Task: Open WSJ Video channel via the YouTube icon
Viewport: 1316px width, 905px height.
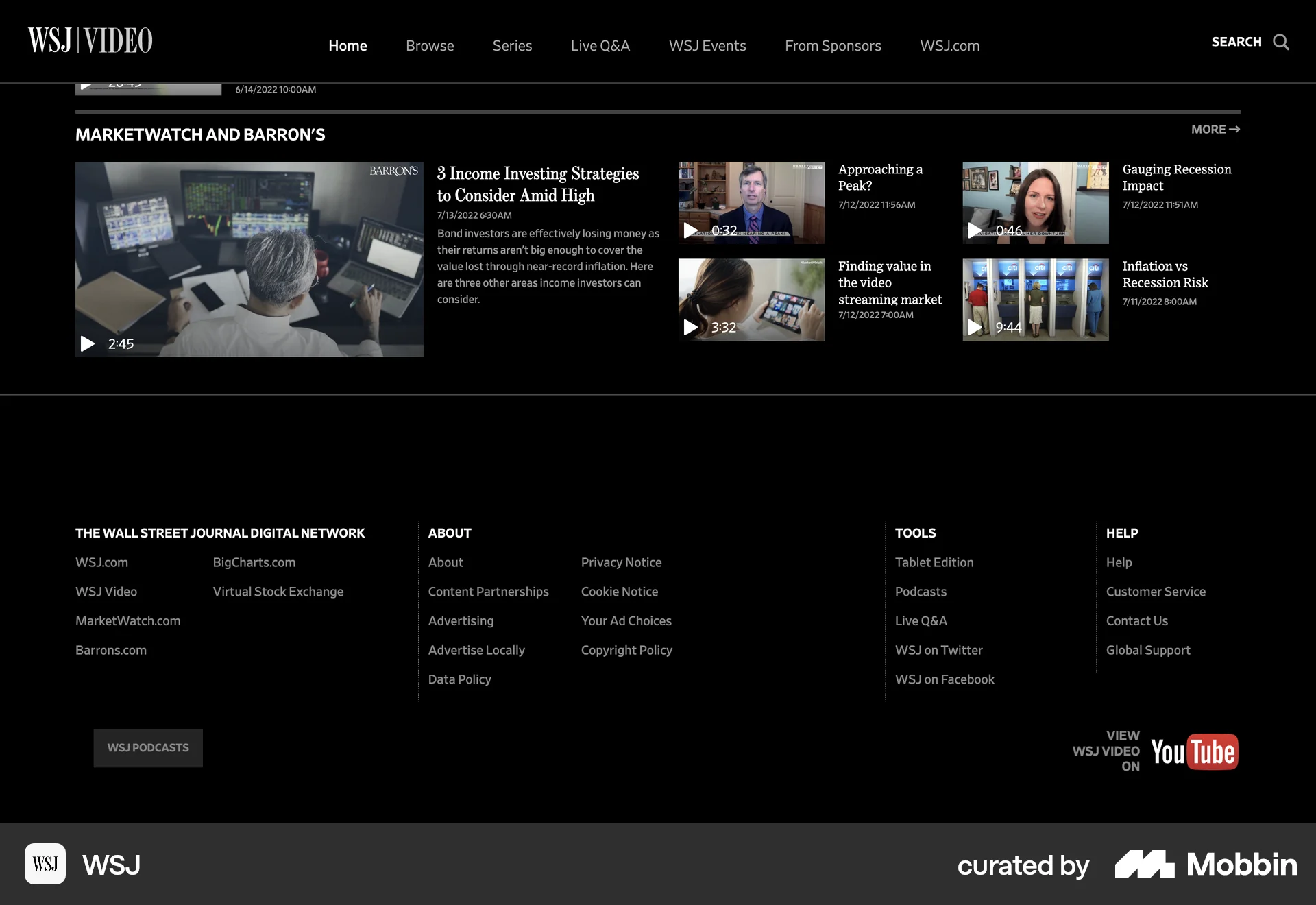Action: (1195, 751)
